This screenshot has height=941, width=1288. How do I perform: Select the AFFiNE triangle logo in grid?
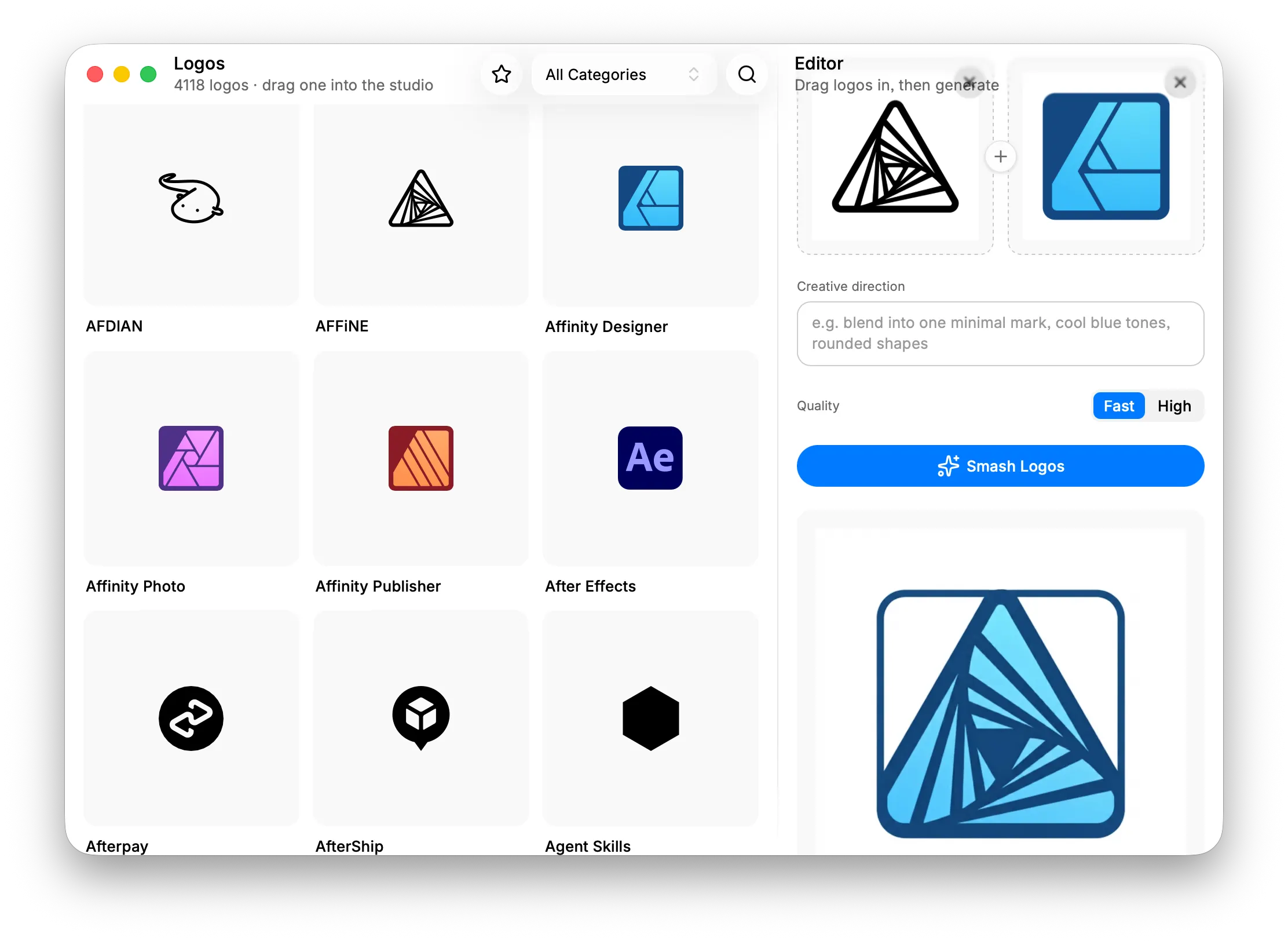421,198
